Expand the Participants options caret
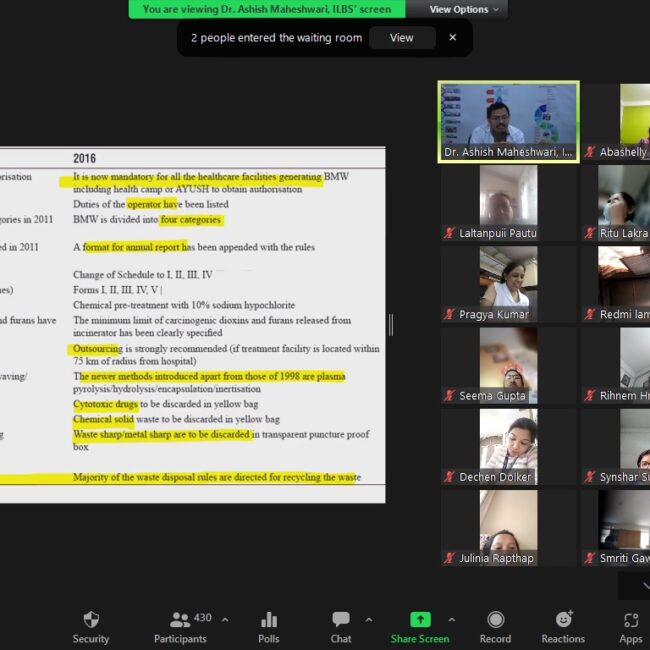Image resolution: width=650 pixels, height=650 pixels. pyautogui.click(x=224, y=619)
